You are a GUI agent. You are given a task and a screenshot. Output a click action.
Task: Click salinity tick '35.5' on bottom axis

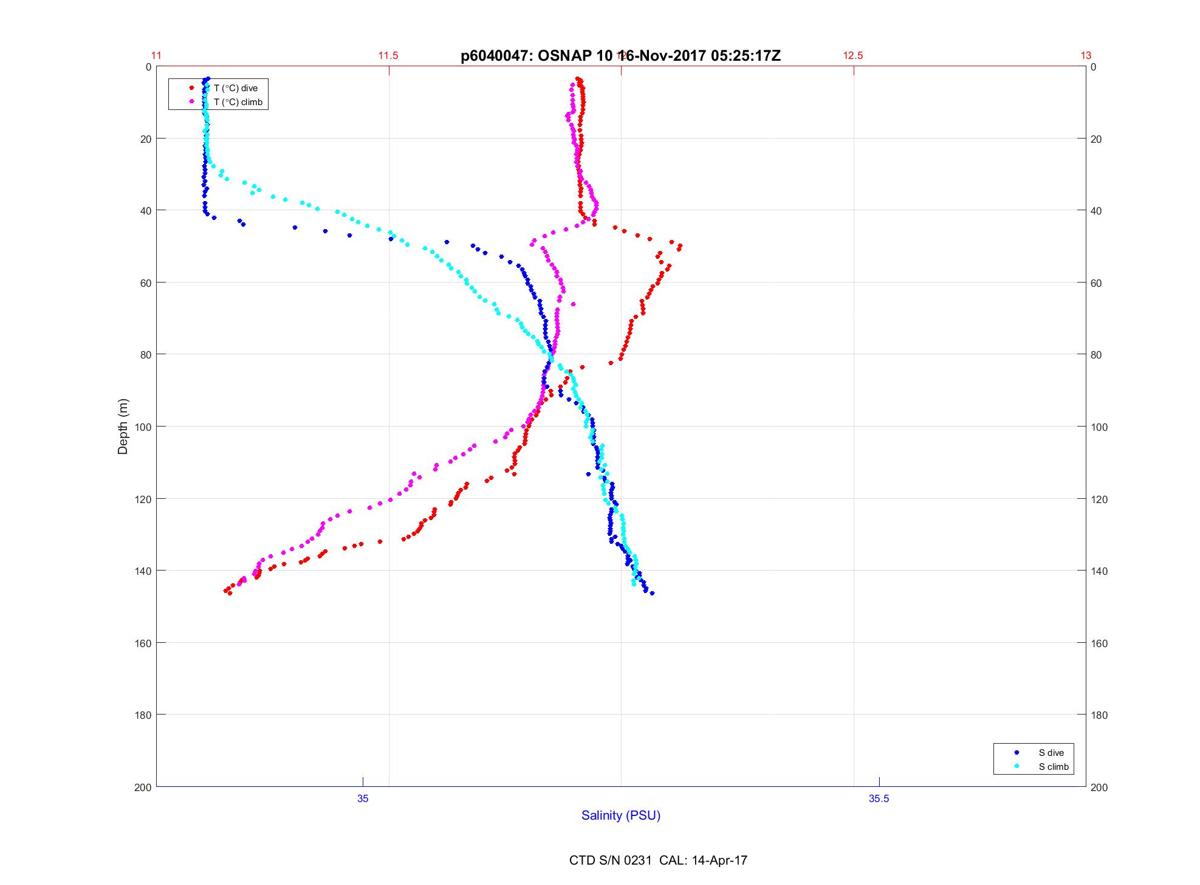point(879,798)
